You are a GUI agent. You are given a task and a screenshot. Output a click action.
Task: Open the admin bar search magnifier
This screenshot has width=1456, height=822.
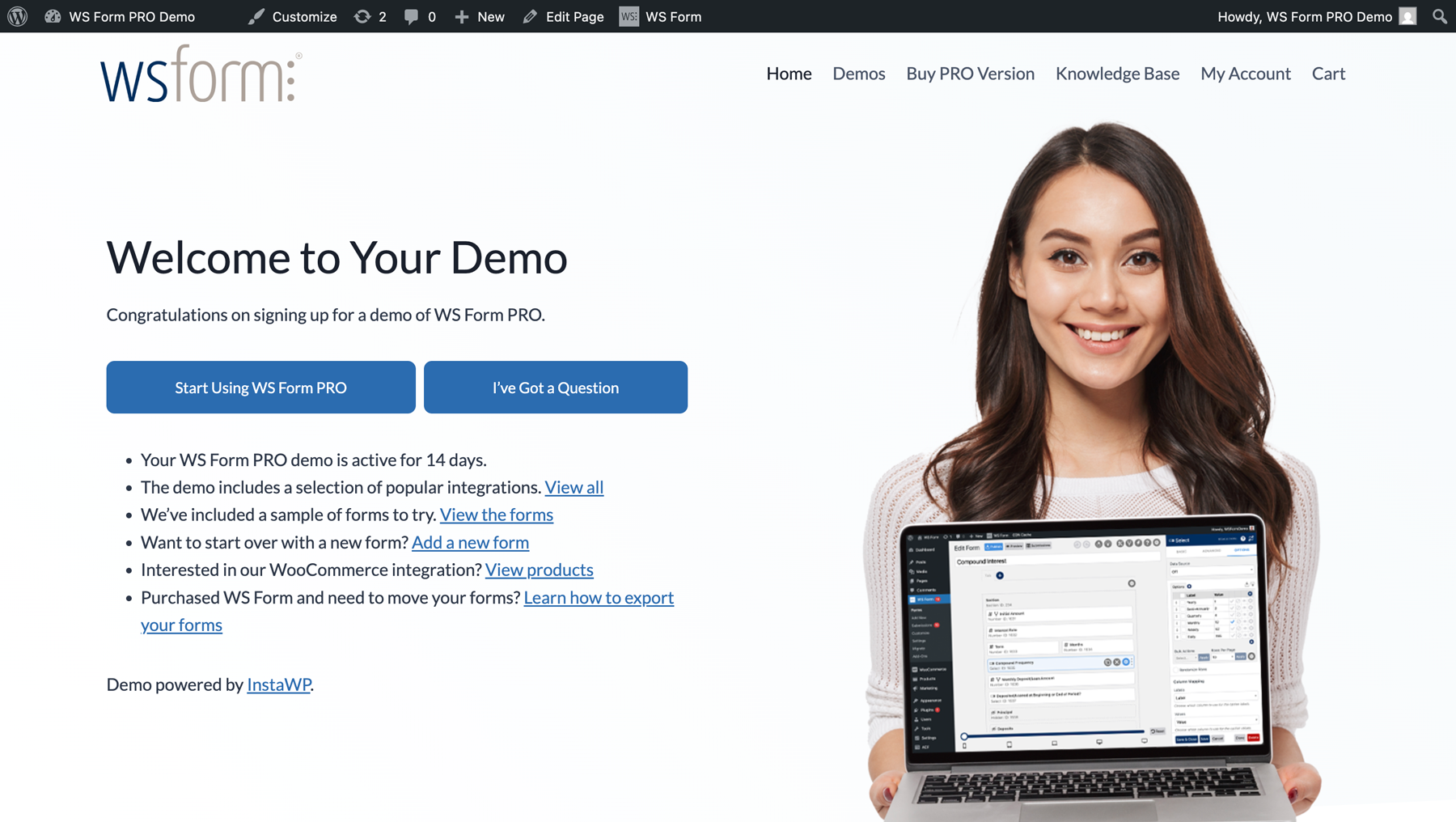click(1440, 16)
